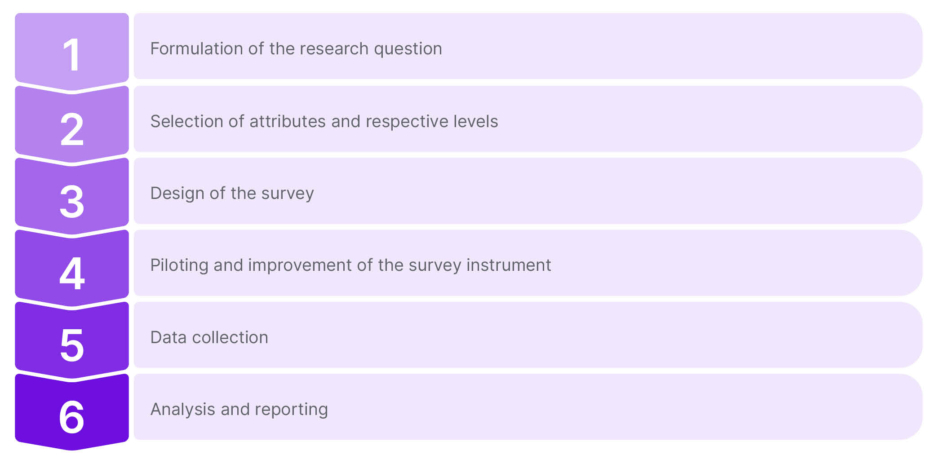Click the number 1 step badge

(72, 52)
